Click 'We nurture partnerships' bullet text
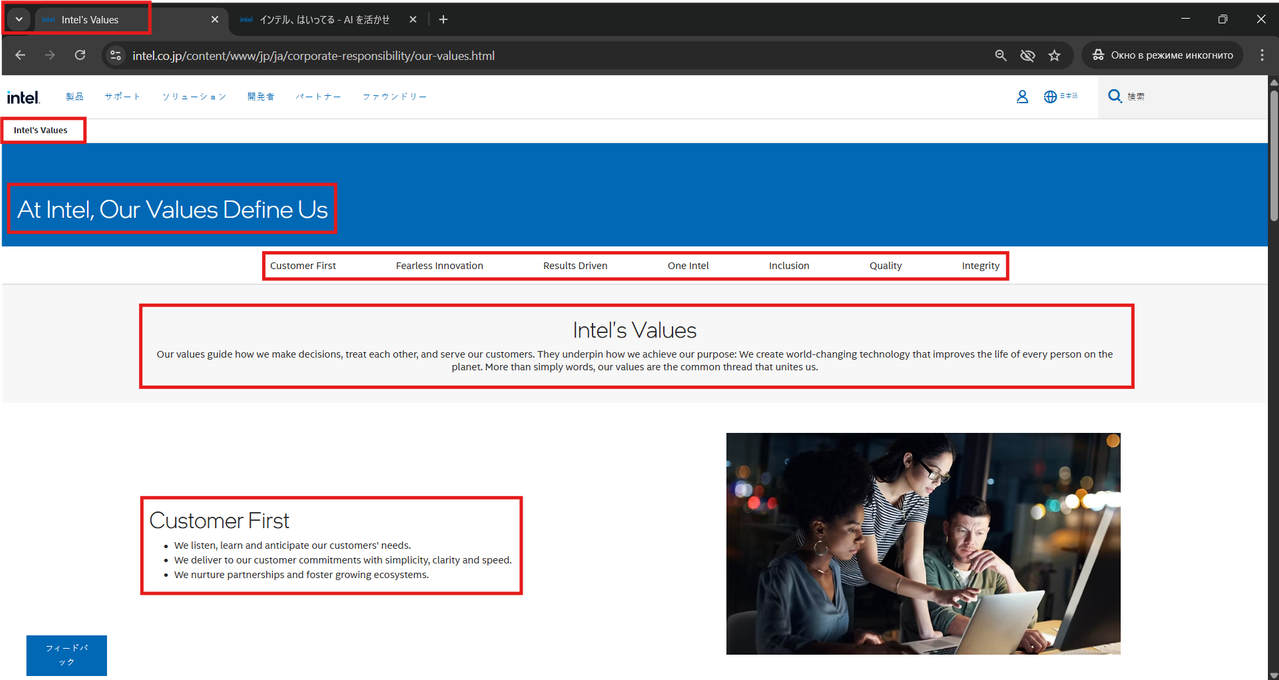 point(301,575)
